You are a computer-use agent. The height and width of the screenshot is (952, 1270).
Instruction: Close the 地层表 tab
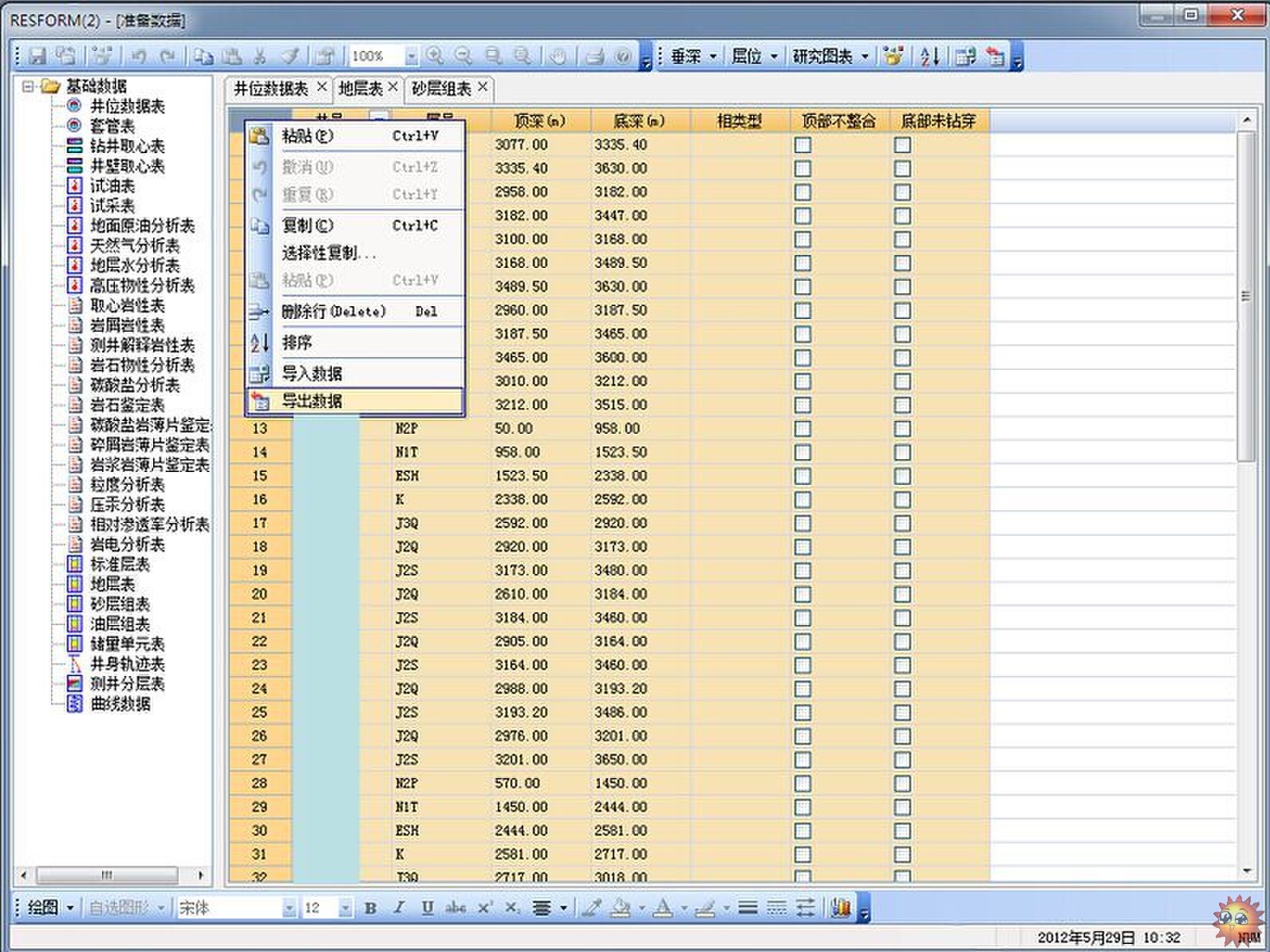(x=392, y=87)
